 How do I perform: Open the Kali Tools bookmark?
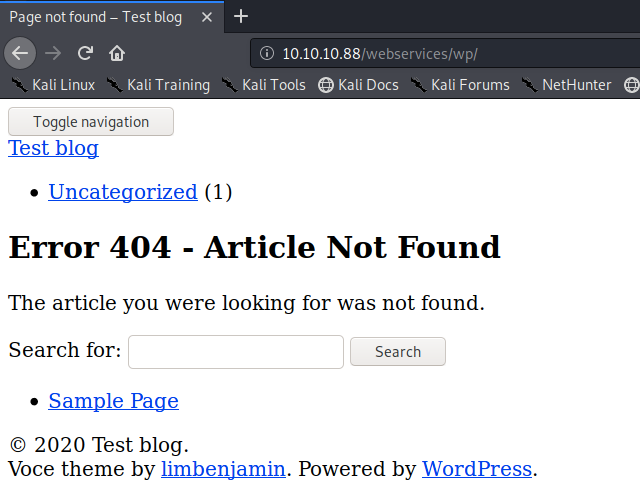click(263, 85)
